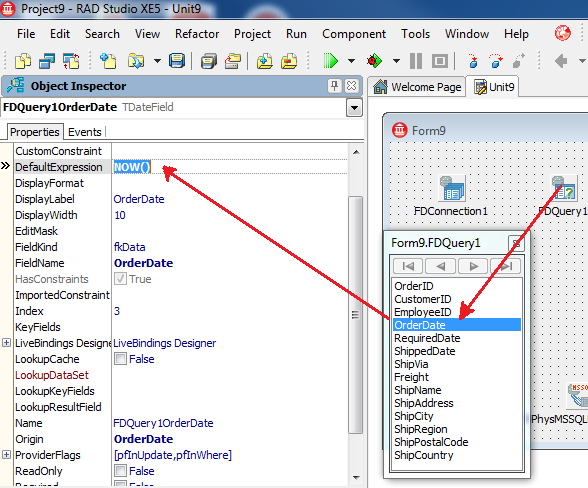Click the LiveBindings Designer link value
This screenshot has width=588, height=488.
click(x=165, y=343)
